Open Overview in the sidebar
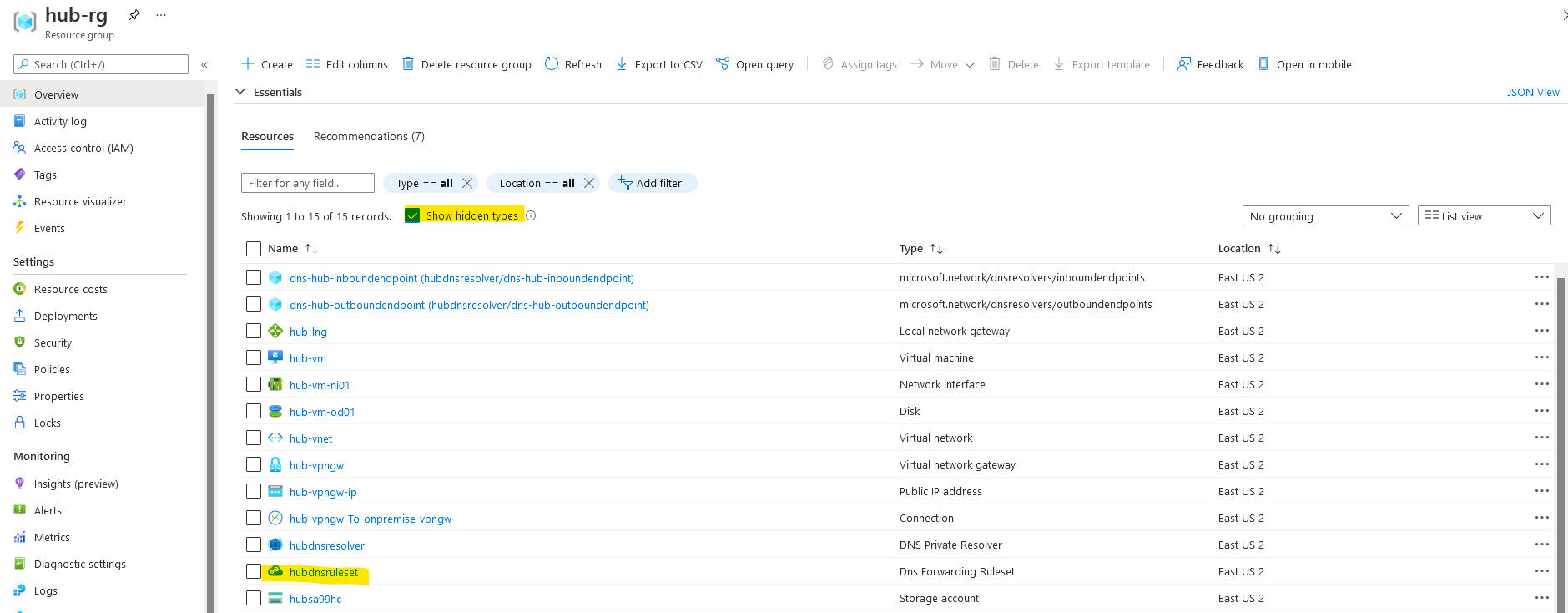This screenshot has height=613, width=1568. [x=102, y=94]
